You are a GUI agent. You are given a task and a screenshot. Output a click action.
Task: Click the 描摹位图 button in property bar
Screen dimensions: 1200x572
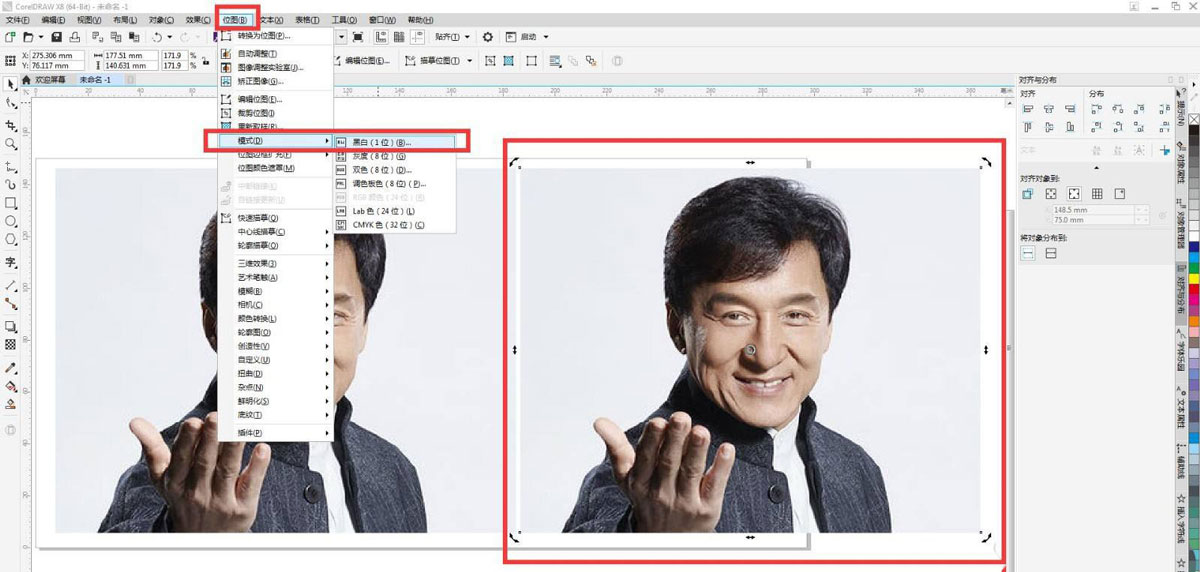coord(440,61)
